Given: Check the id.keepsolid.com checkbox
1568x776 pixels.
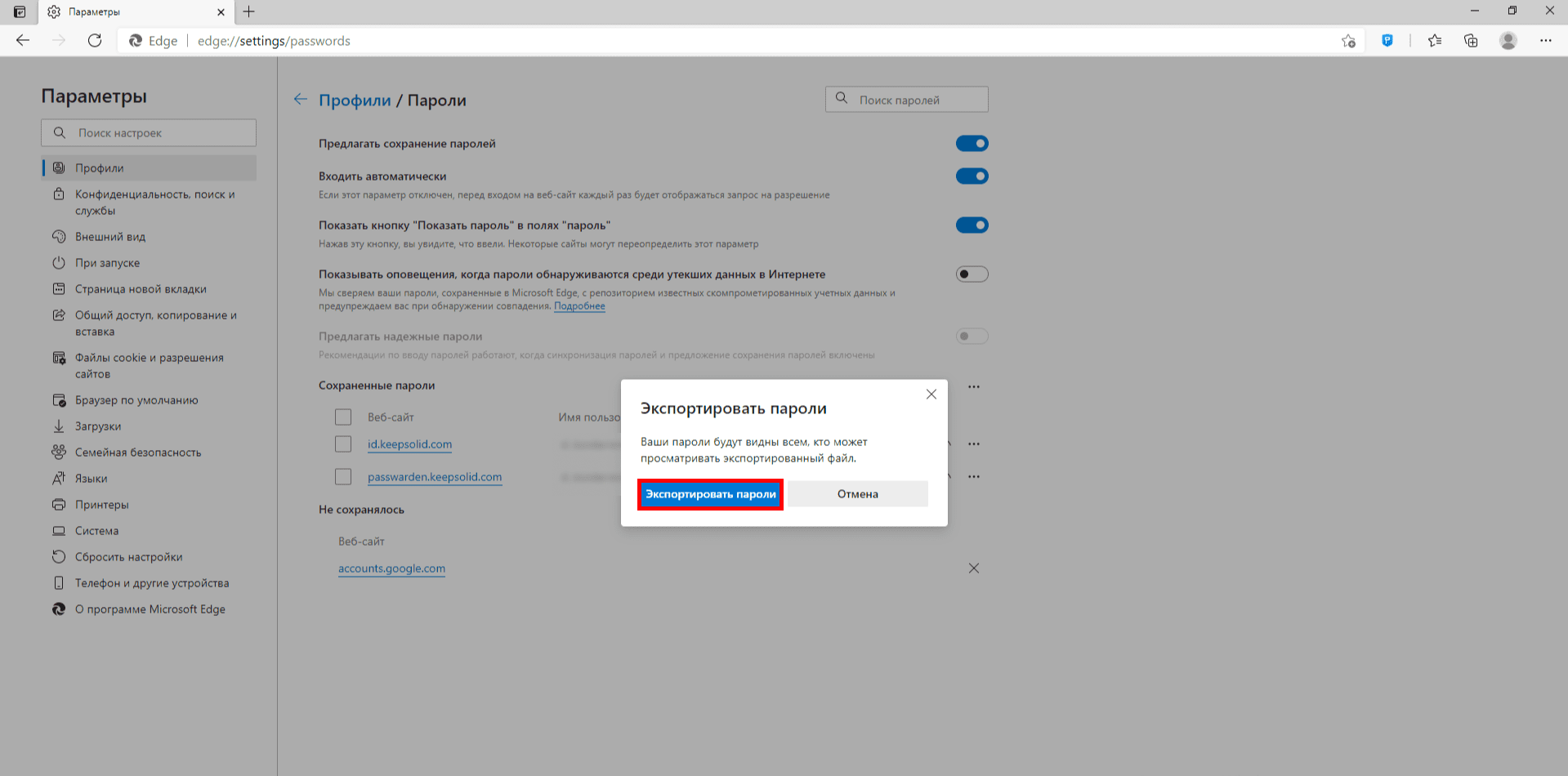Looking at the screenshot, I should tap(343, 444).
